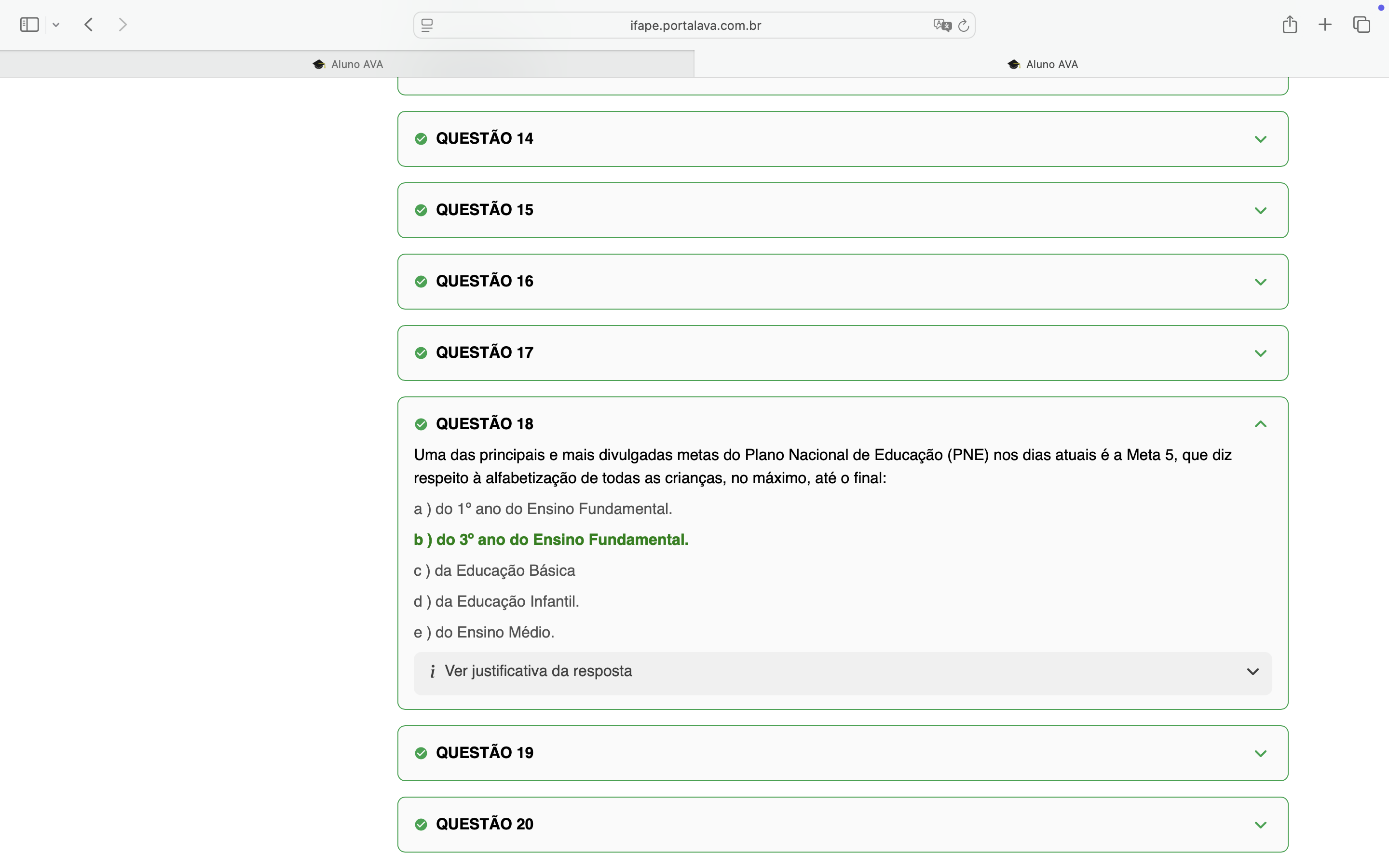Expand QUESTÃO 16 chevron
This screenshot has width=1389, height=868.
point(1260,282)
